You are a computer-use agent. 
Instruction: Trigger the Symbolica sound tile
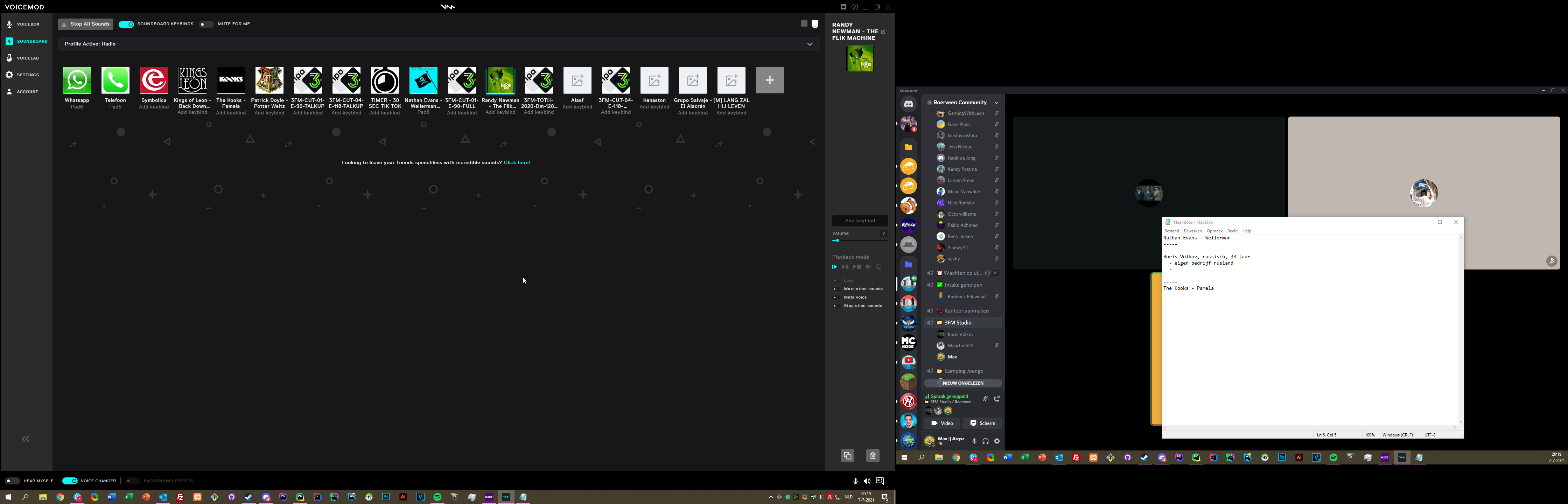[x=153, y=81]
